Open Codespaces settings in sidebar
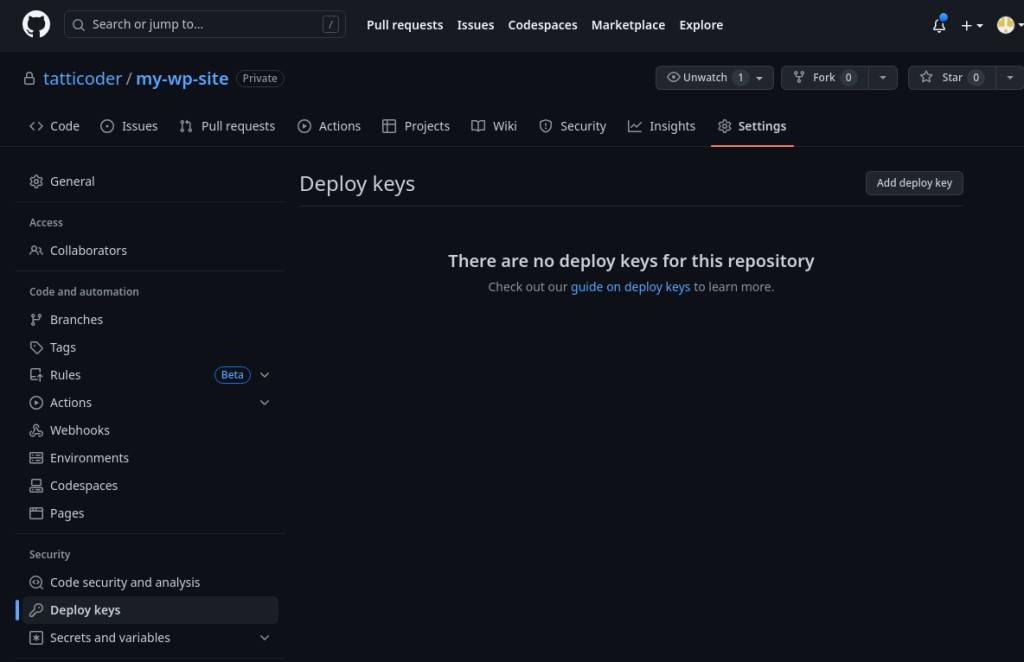1024x662 pixels. click(150, 486)
